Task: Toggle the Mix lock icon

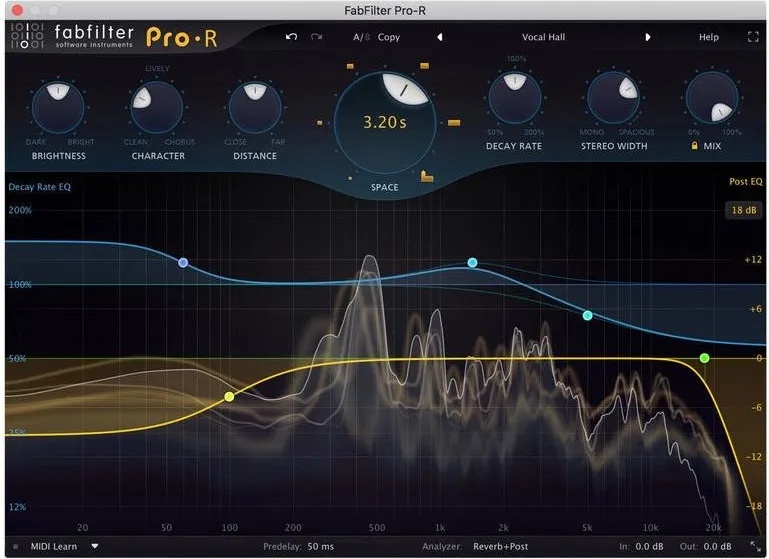Action: coord(694,146)
